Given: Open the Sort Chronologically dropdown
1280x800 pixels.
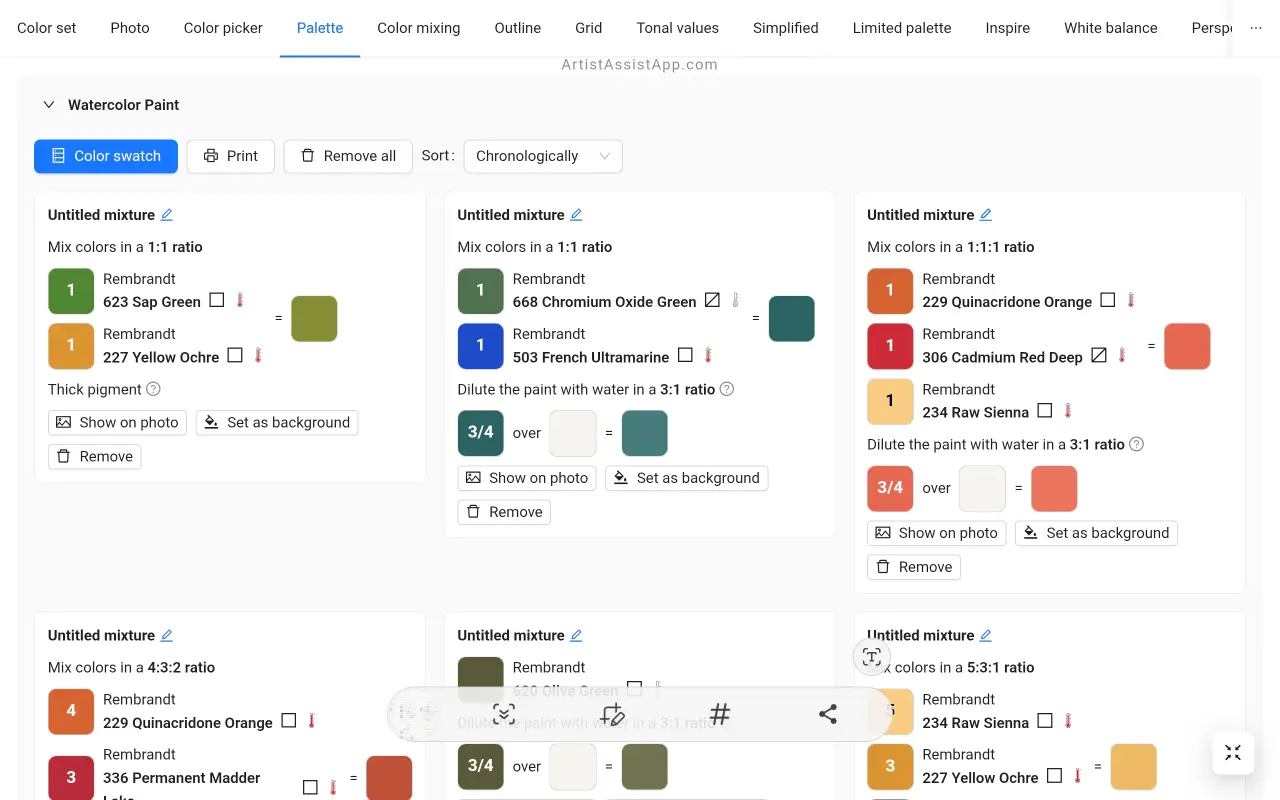Looking at the screenshot, I should tap(543, 156).
